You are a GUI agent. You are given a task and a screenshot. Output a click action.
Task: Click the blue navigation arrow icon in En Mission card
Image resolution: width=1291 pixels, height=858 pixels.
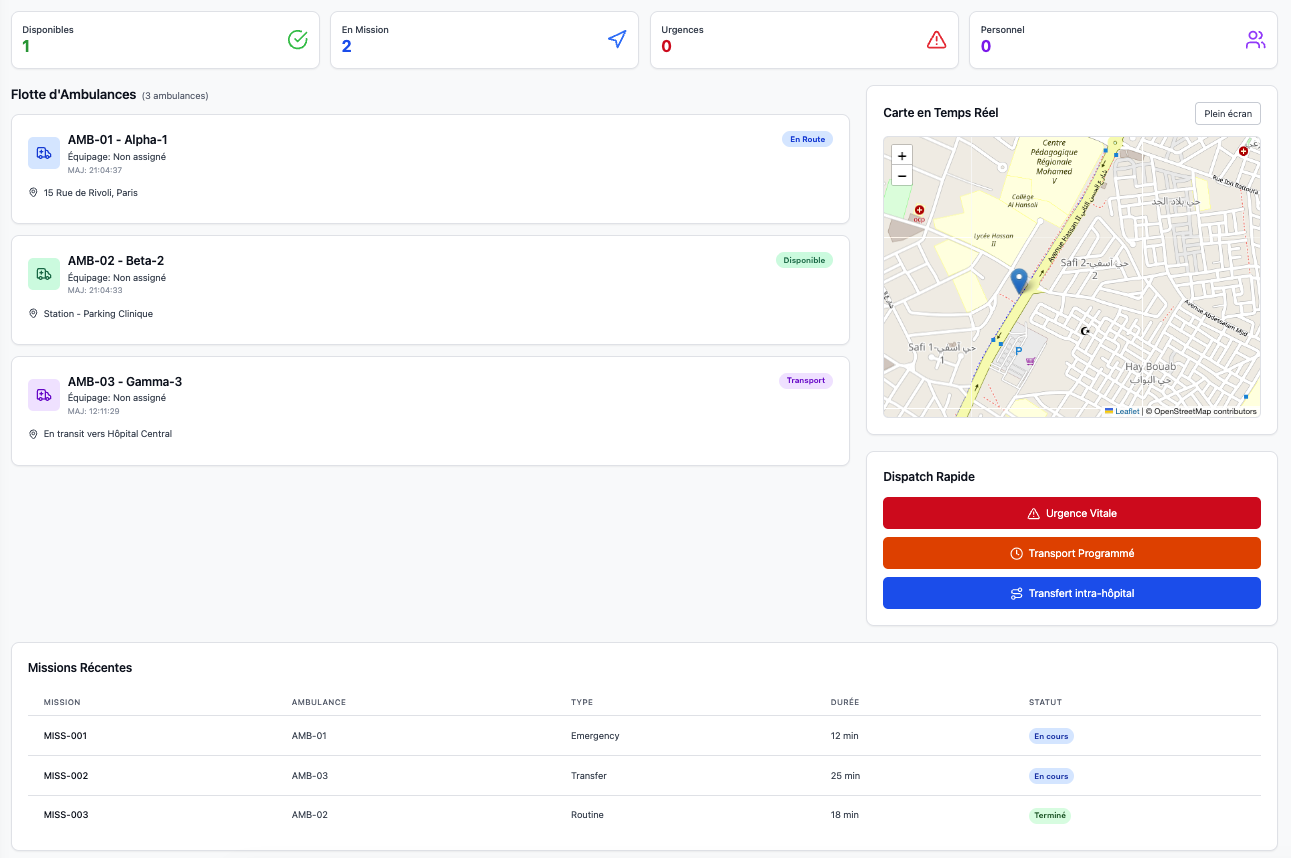[x=617, y=40]
